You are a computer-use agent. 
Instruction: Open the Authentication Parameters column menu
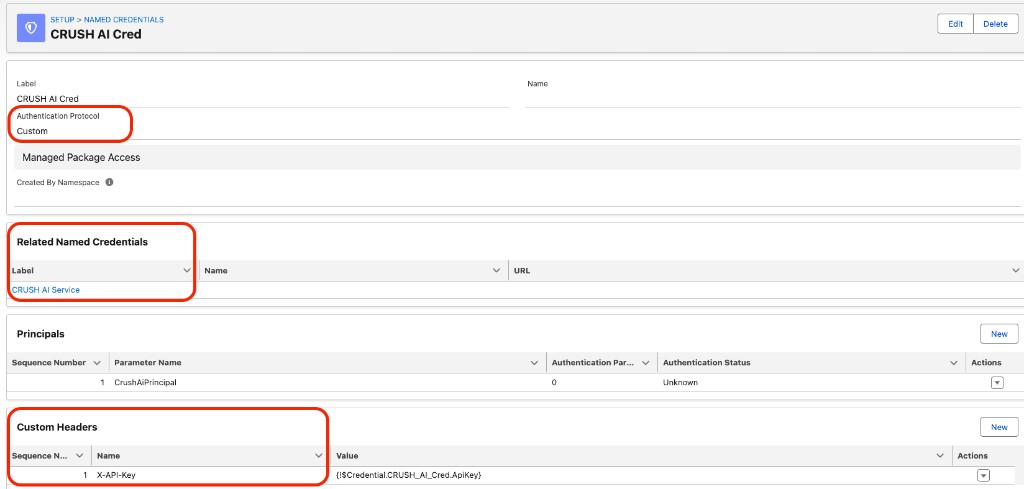pos(645,362)
